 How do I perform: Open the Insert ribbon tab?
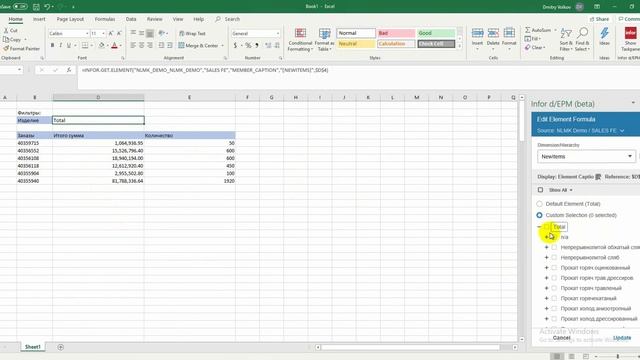tap(39, 19)
